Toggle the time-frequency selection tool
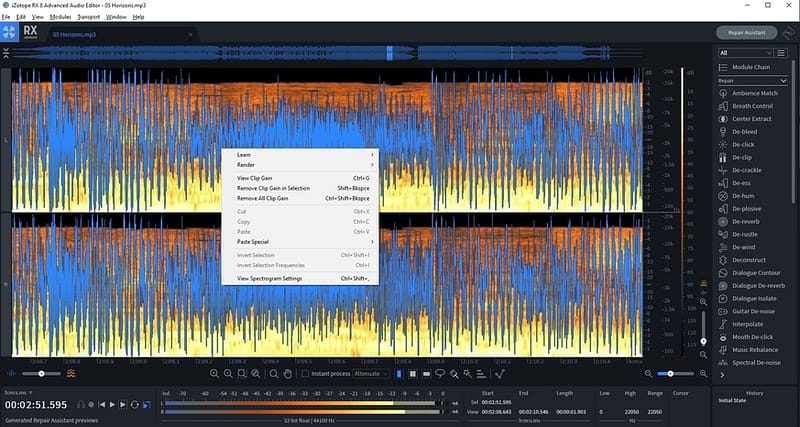Screen dimensions: 800x427 (413, 374)
